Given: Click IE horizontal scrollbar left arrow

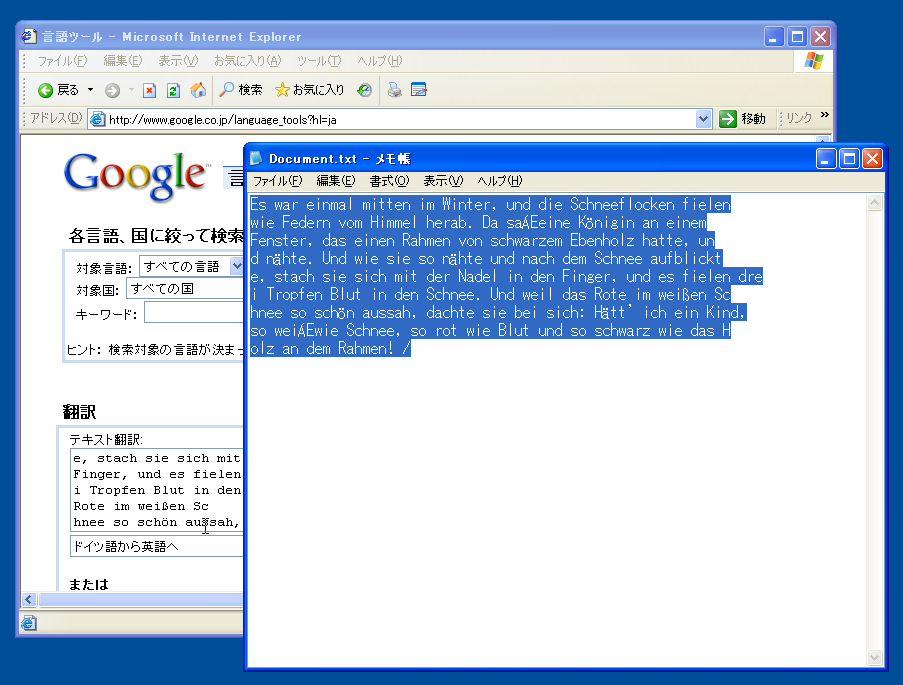Looking at the screenshot, I should 29,599.
